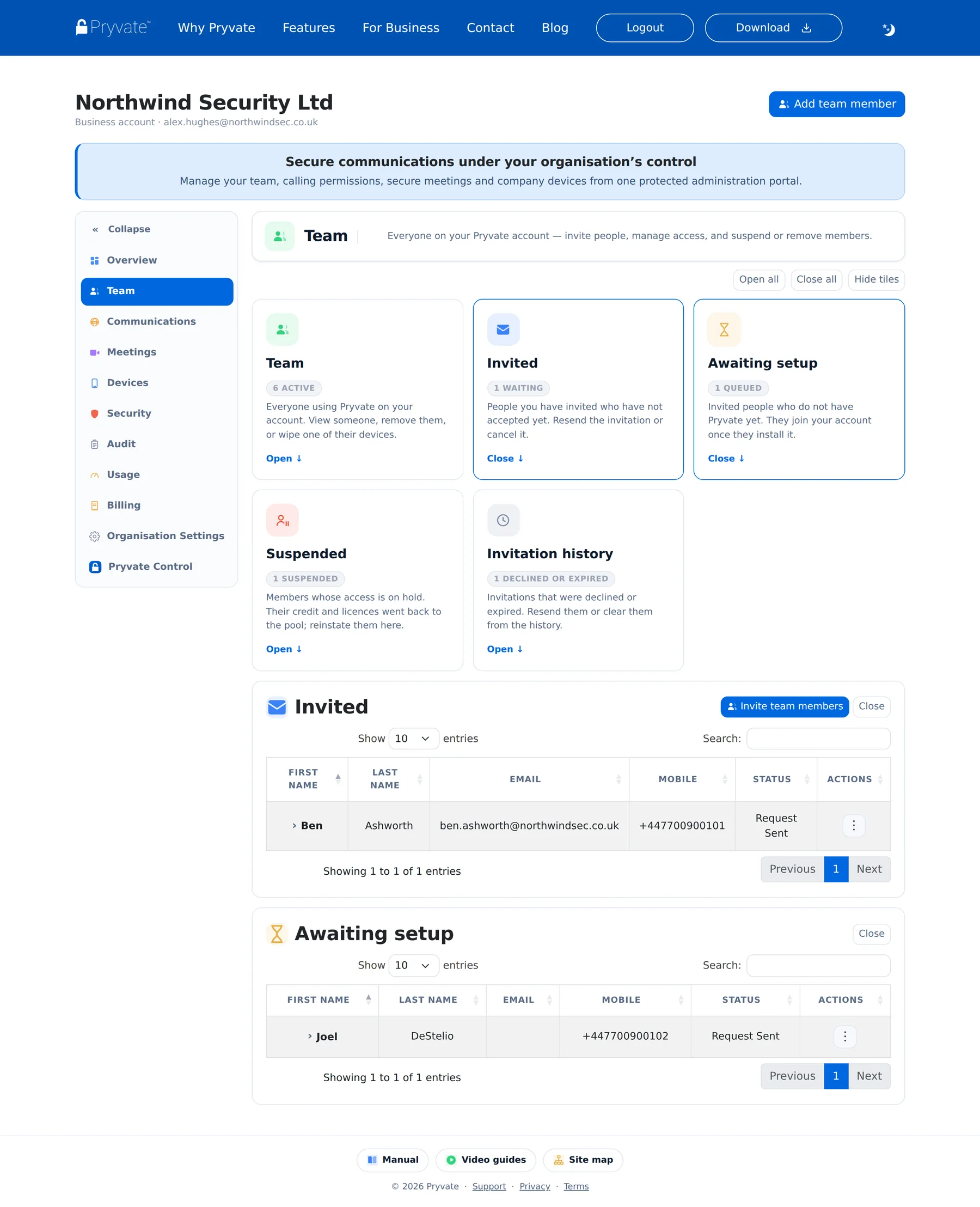
Task: Click the envelope icon beside Invited heading
Action: (x=277, y=707)
